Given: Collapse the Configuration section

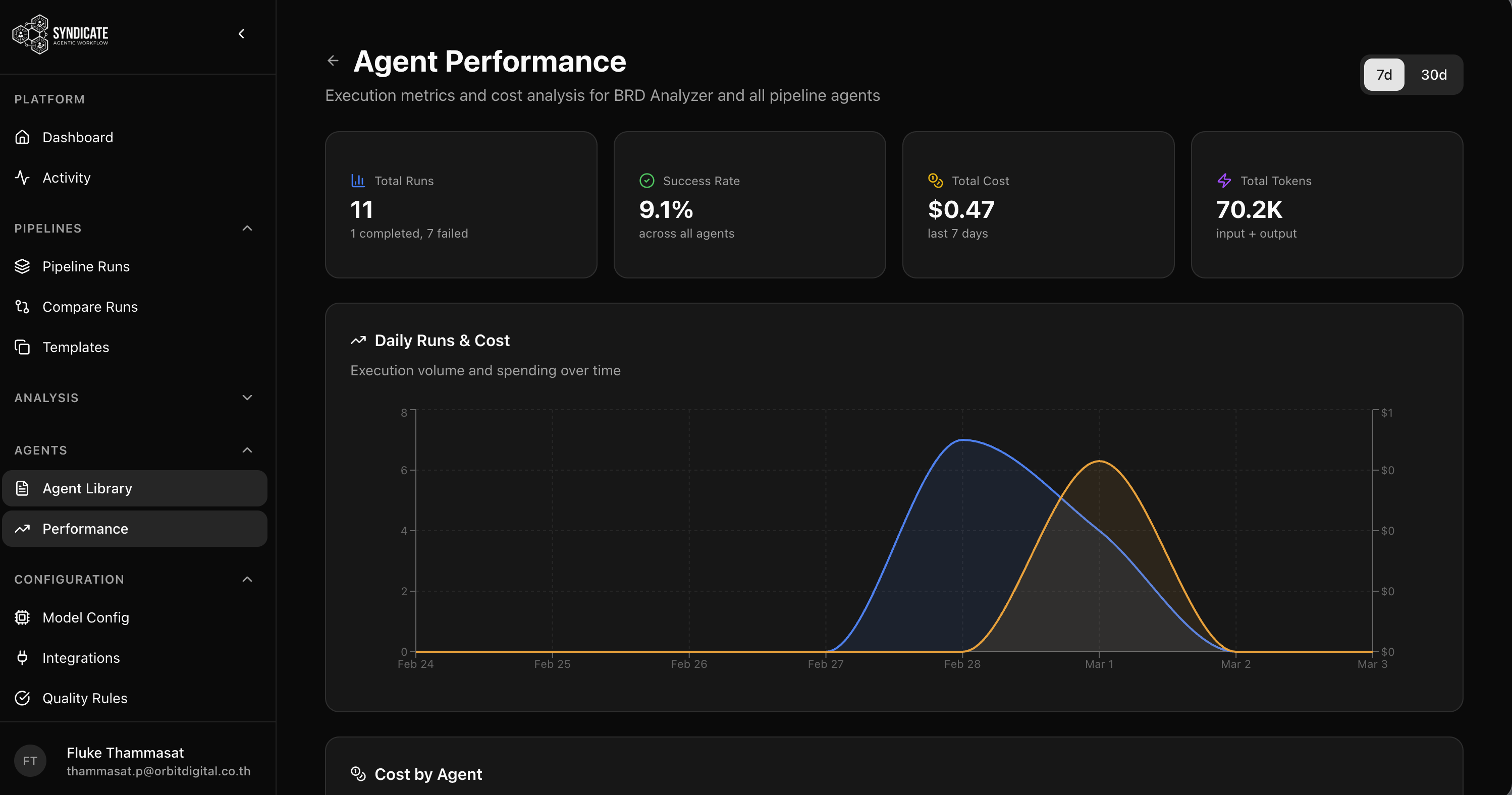Looking at the screenshot, I should pos(247,579).
